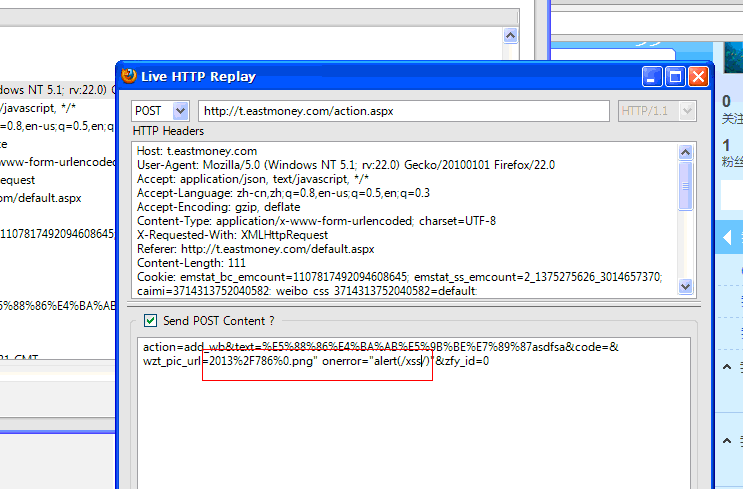Click scroll up arrow in background Live HTTP Headers window
Viewport: 743px width, 489px height.
click(510, 36)
